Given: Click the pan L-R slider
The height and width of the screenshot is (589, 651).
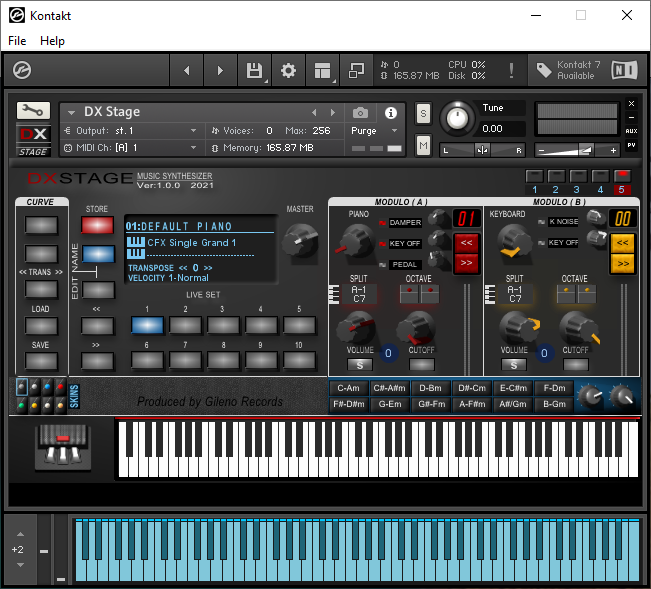Looking at the screenshot, I should [x=482, y=150].
